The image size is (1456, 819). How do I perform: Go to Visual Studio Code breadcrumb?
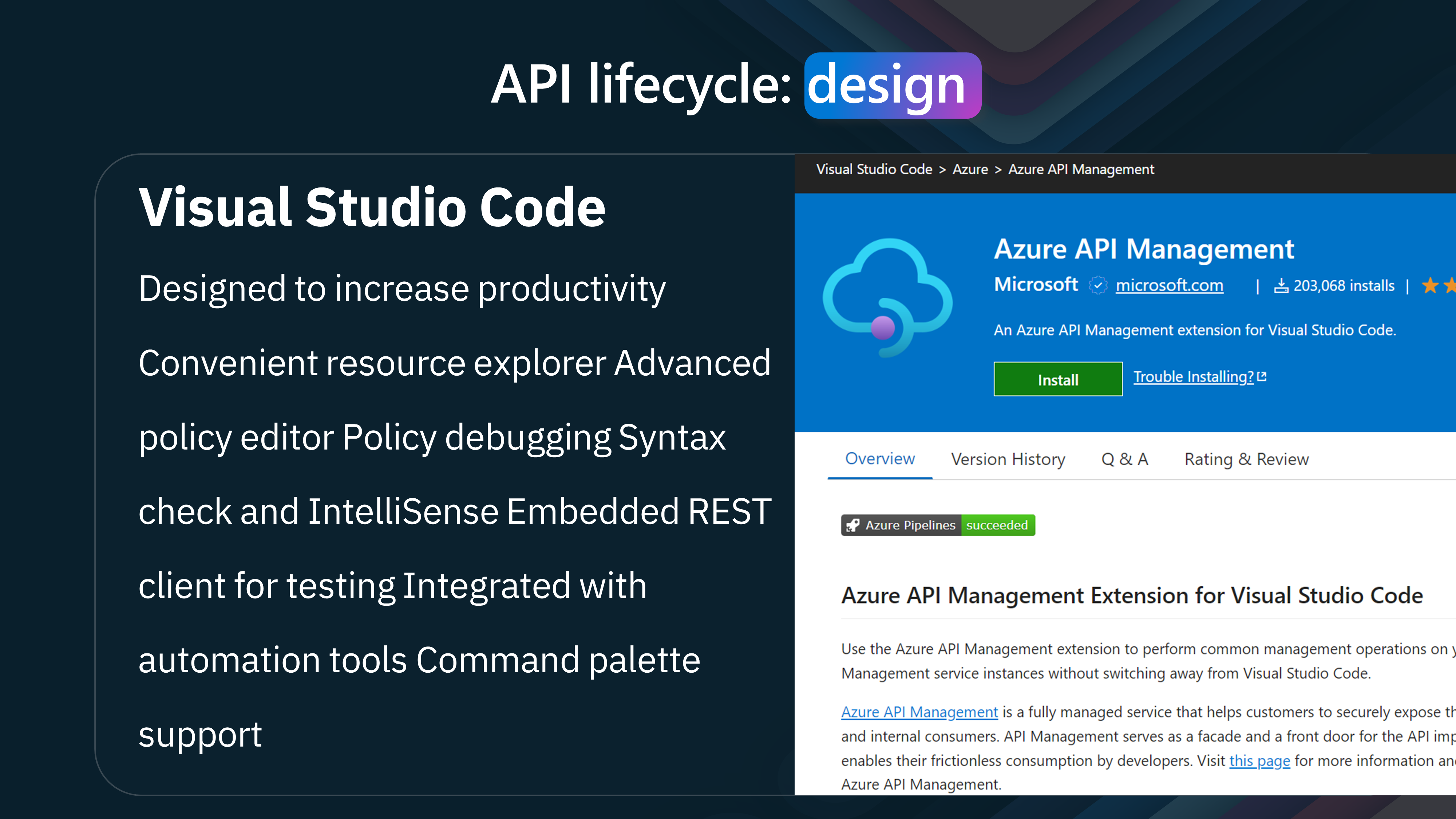coord(874,169)
